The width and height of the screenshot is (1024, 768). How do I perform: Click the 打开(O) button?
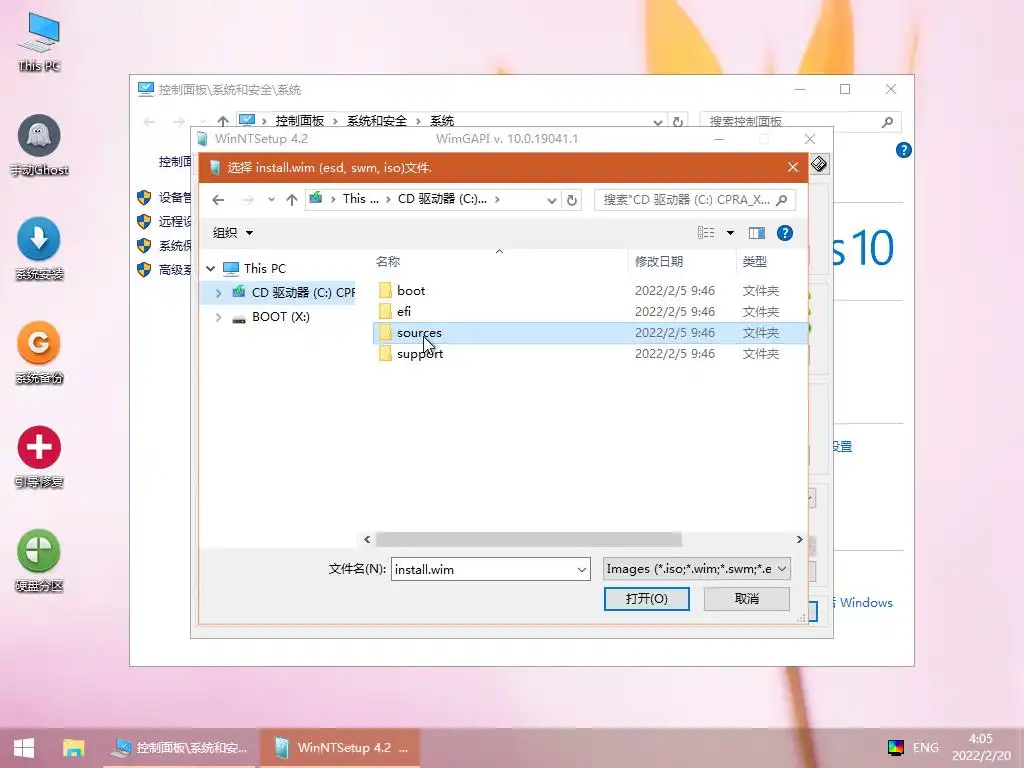tap(647, 599)
